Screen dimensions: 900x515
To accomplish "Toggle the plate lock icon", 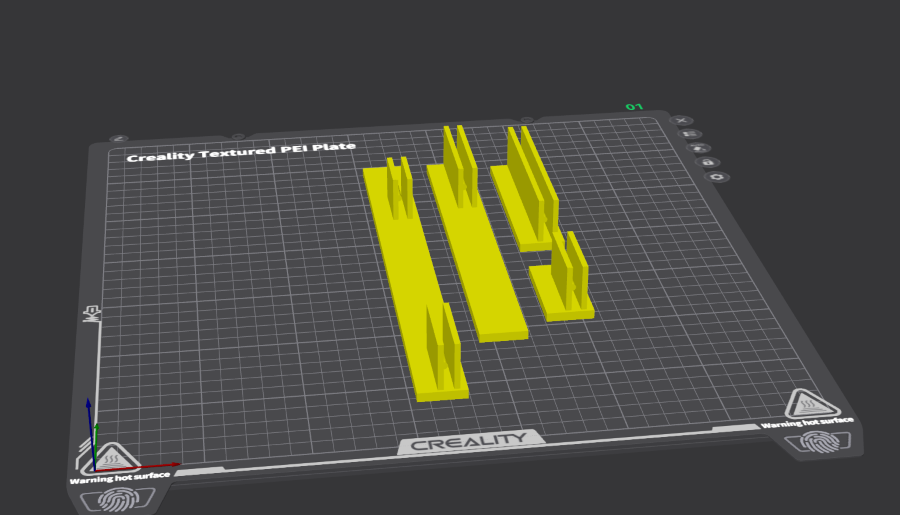I will coord(706,162).
